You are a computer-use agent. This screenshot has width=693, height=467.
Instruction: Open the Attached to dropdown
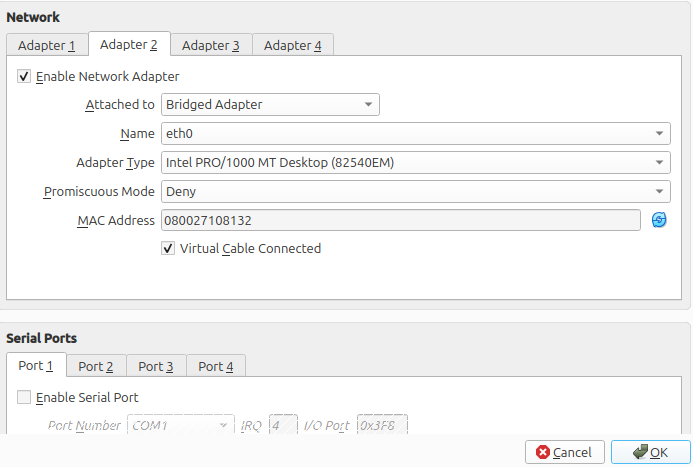pos(269,104)
